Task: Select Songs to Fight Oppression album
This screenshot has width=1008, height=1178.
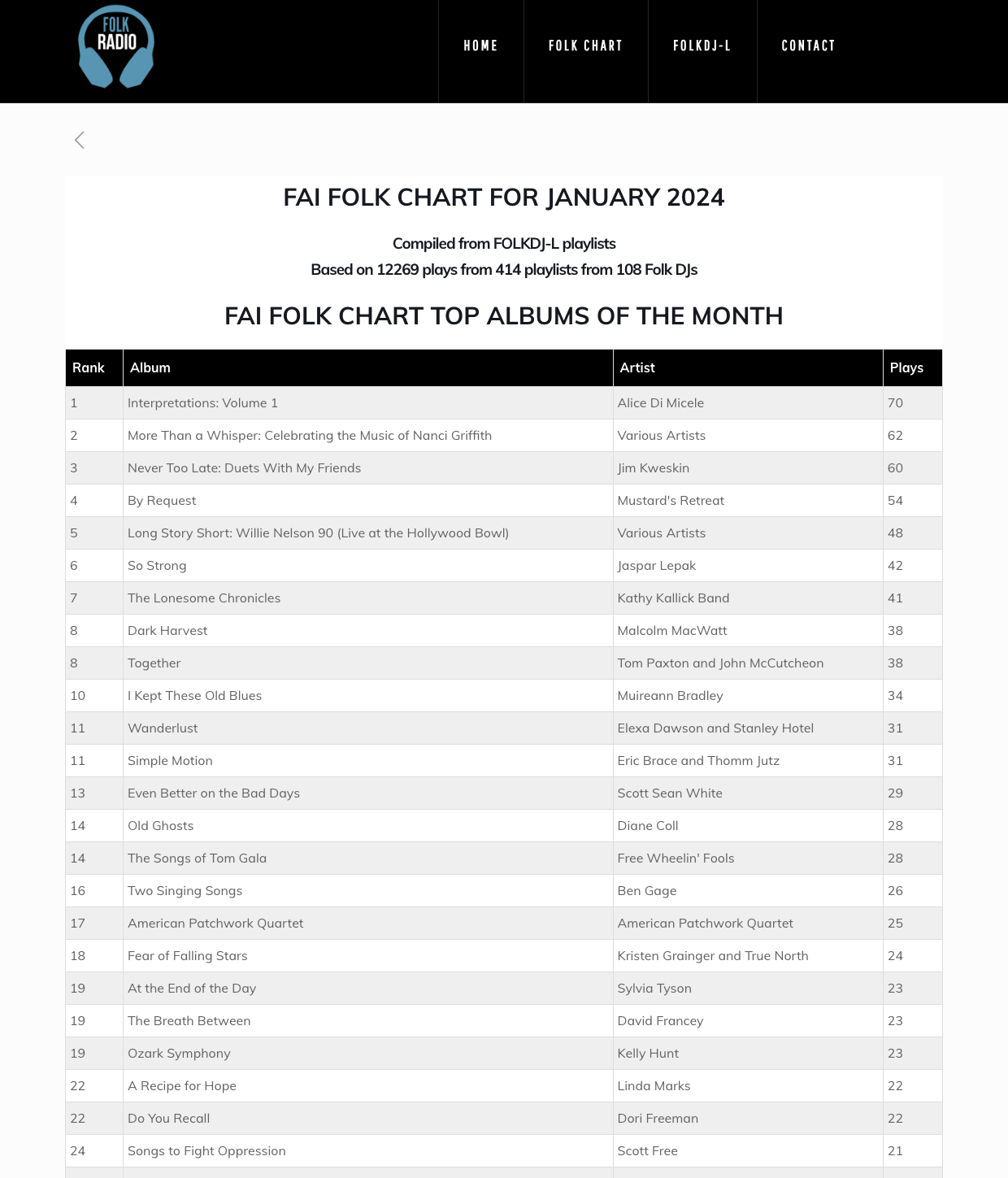Action: [206, 1151]
